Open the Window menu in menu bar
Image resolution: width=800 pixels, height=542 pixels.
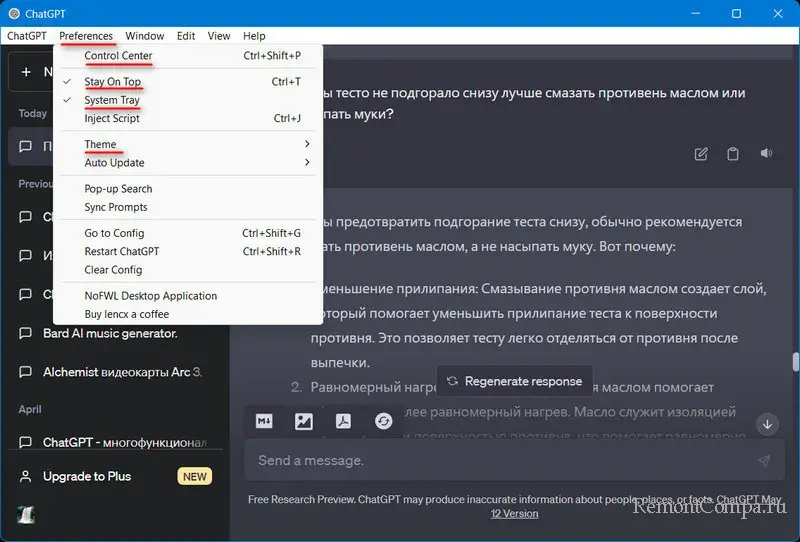pyautogui.click(x=145, y=36)
